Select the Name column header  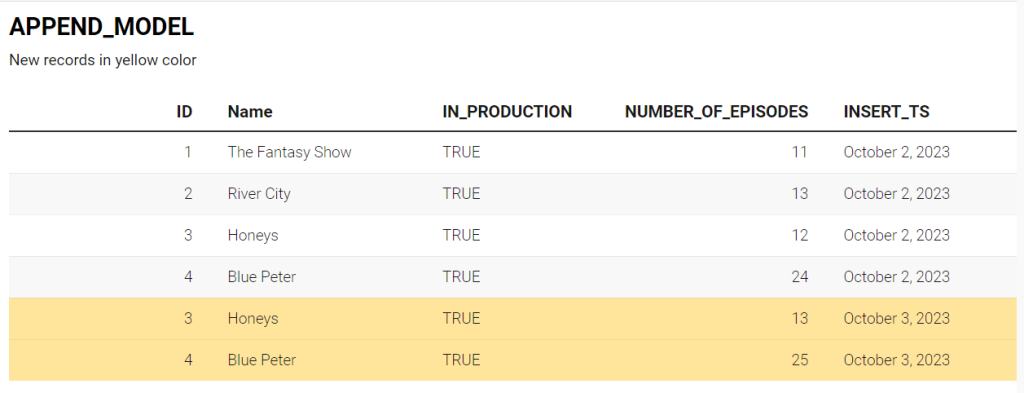tap(250, 112)
